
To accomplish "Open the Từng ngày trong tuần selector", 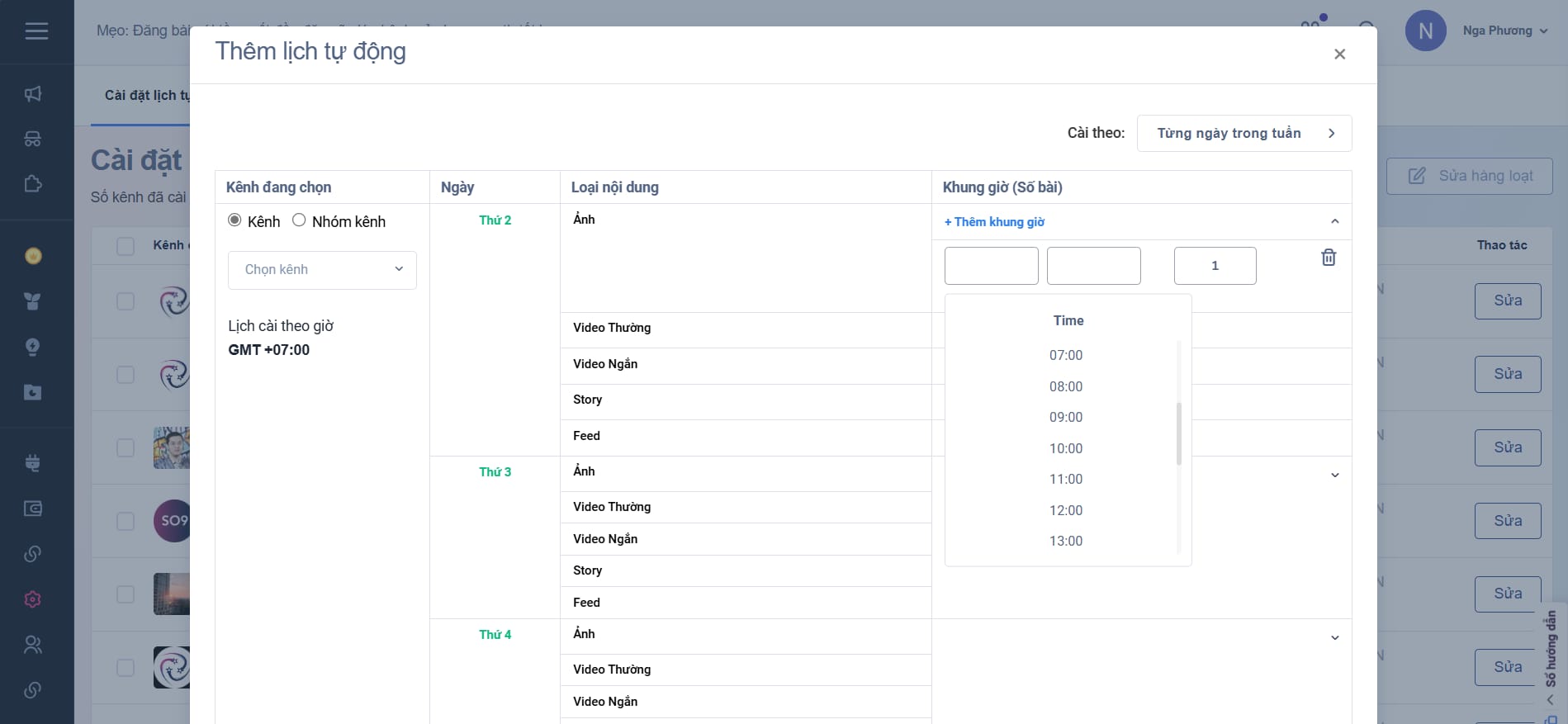I will click(x=1244, y=134).
